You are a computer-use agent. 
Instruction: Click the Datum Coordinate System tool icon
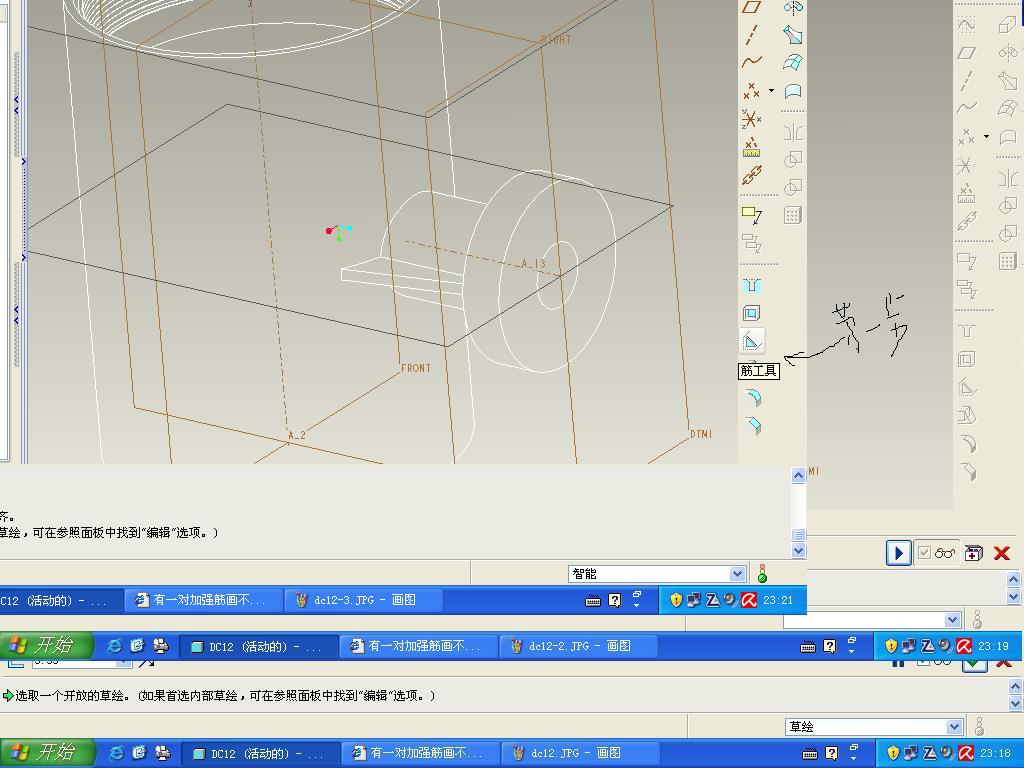click(x=752, y=119)
